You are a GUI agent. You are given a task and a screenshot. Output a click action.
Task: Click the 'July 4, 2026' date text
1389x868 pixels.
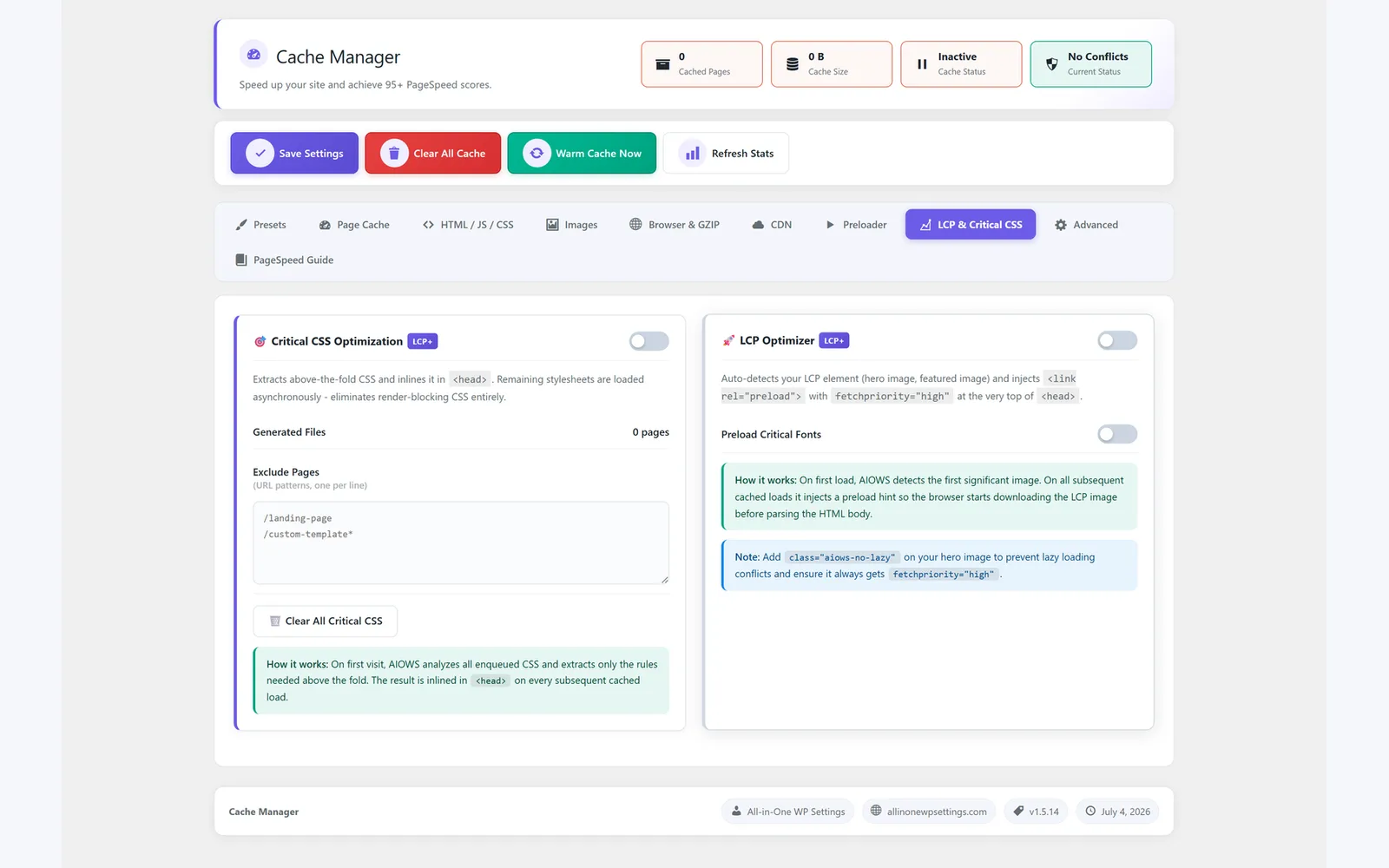(x=1126, y=812)
